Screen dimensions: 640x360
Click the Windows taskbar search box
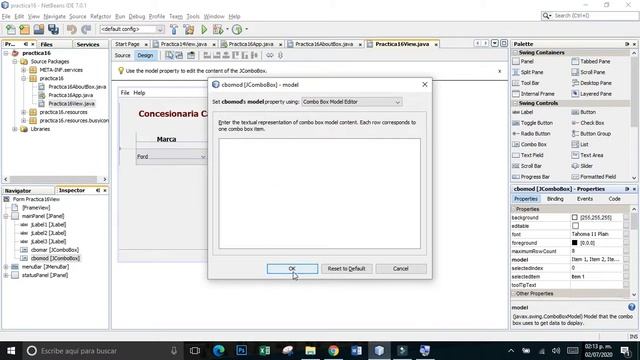(102, 351)
